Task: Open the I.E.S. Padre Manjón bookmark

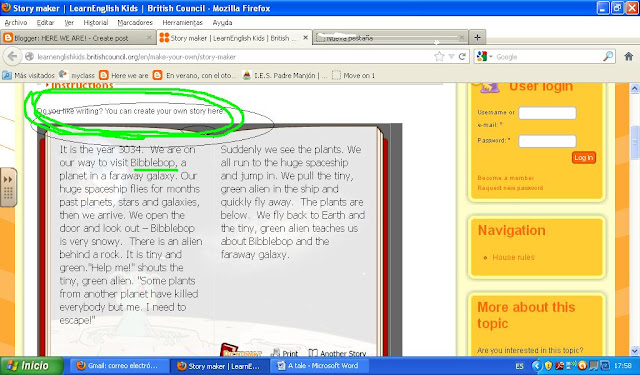Action: [285, 75]
